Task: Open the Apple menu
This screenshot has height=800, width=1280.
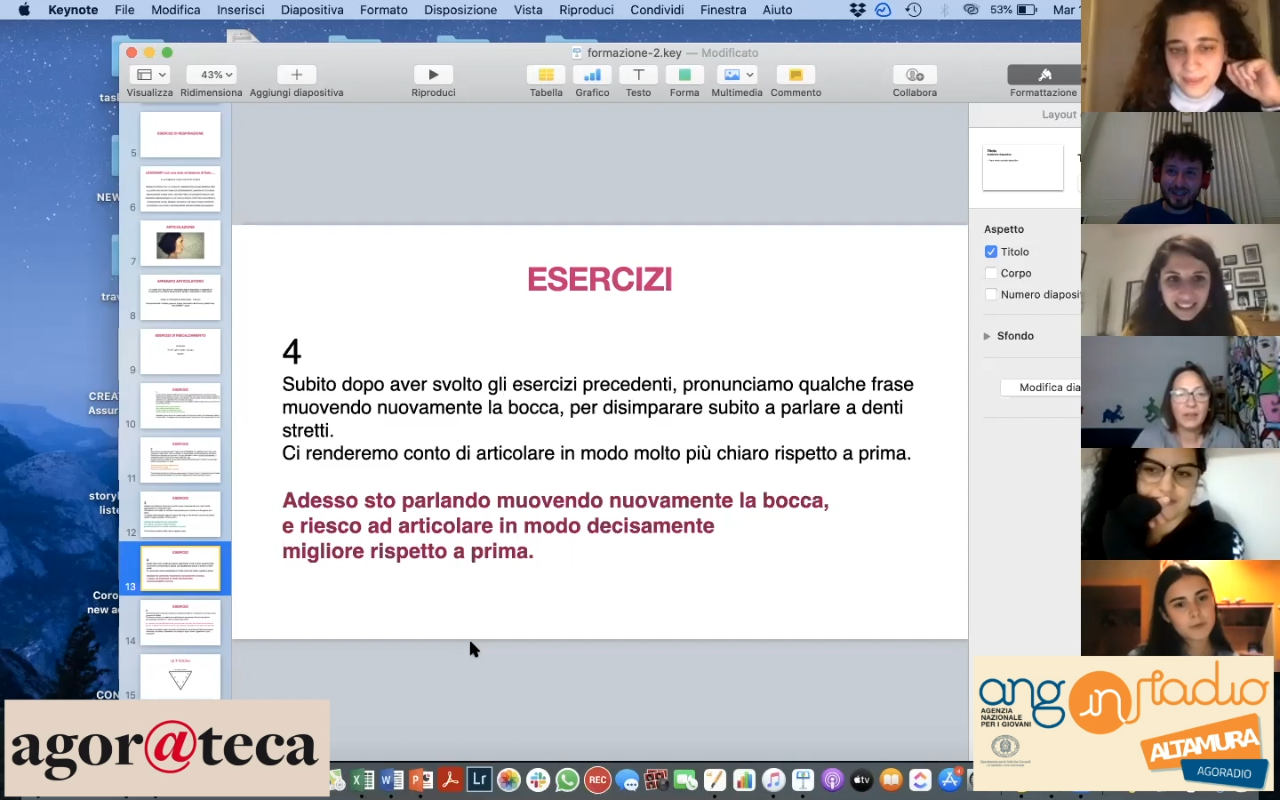Action: click(24, 10)
